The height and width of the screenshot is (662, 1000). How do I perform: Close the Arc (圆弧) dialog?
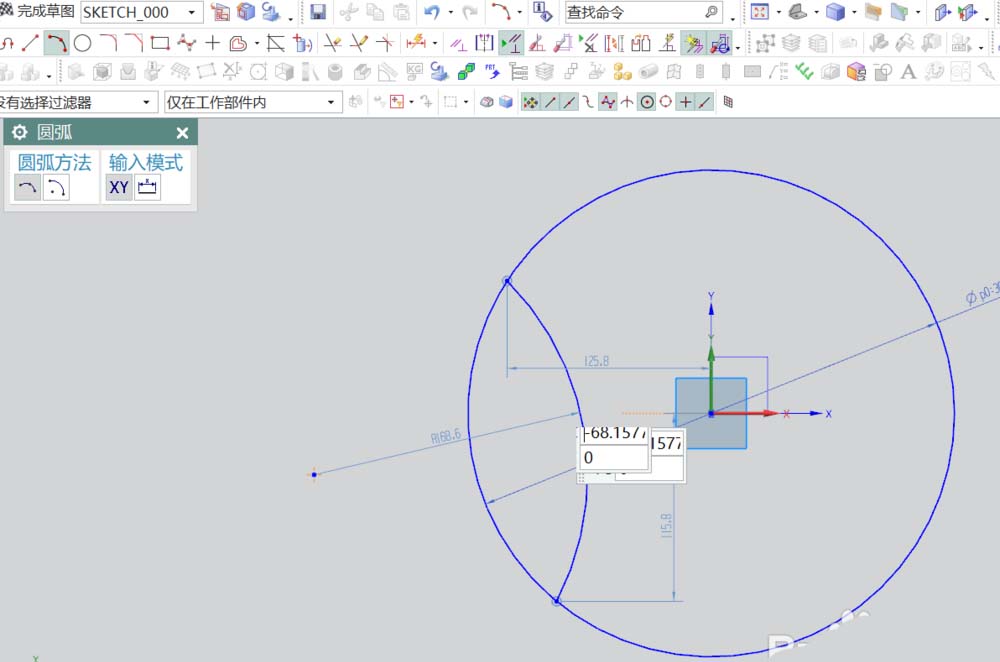coord(182,133)
